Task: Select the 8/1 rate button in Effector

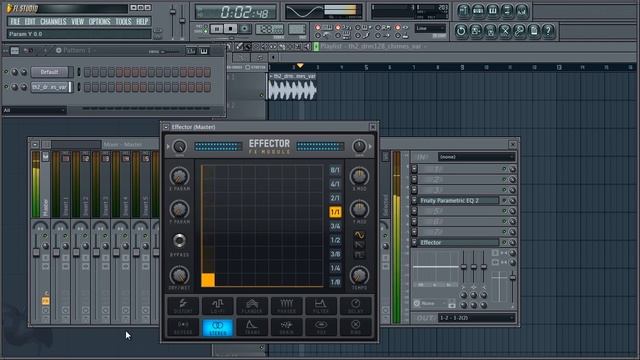Action: [x=335, y=170]
